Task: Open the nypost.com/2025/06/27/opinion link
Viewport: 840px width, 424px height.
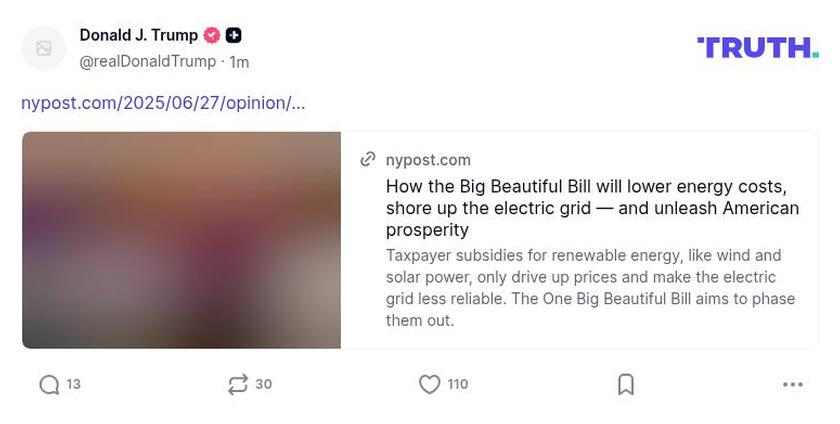Action: pos(163,103)
